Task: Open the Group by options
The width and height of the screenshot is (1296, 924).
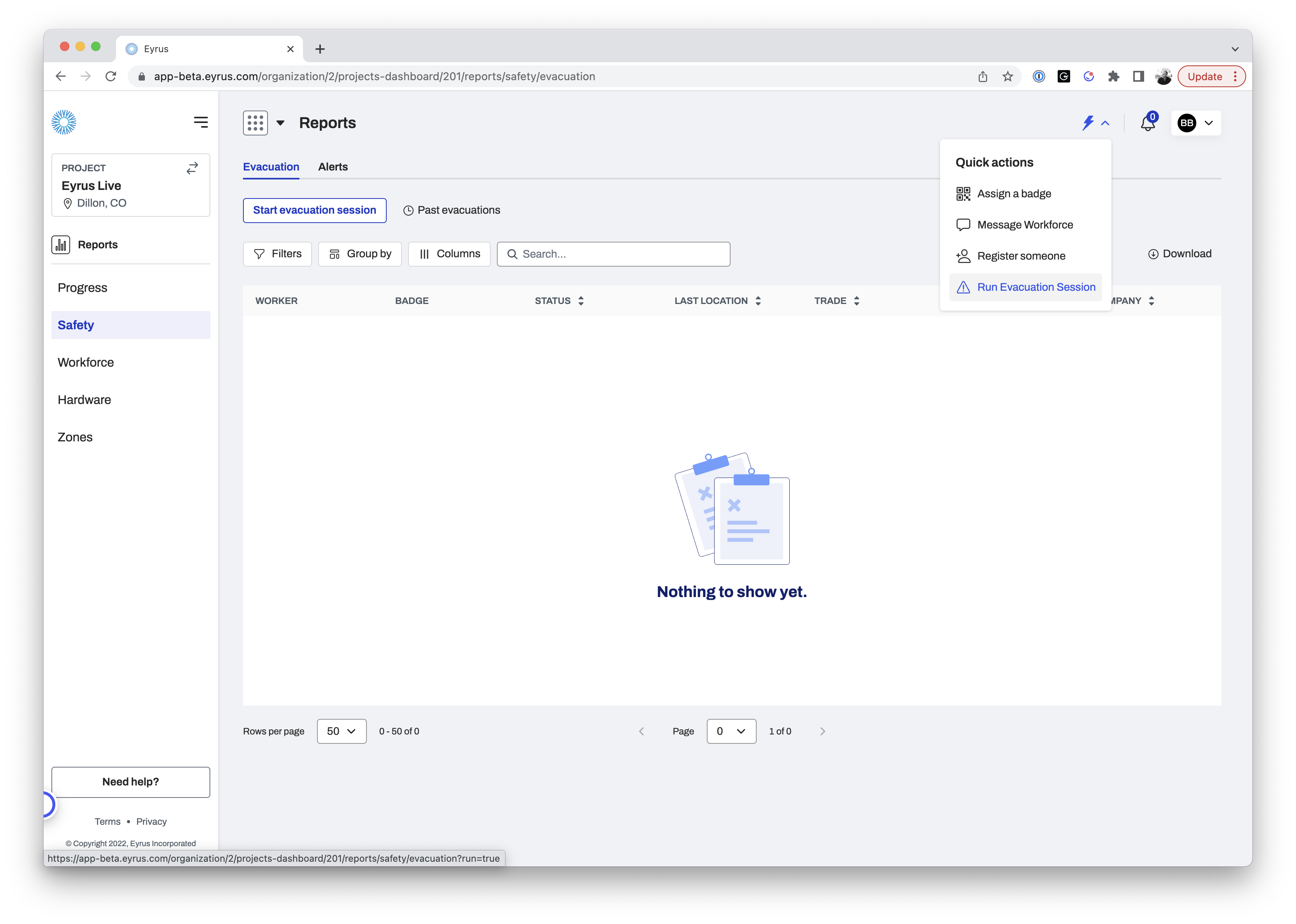Action: (x=360, y=254)
